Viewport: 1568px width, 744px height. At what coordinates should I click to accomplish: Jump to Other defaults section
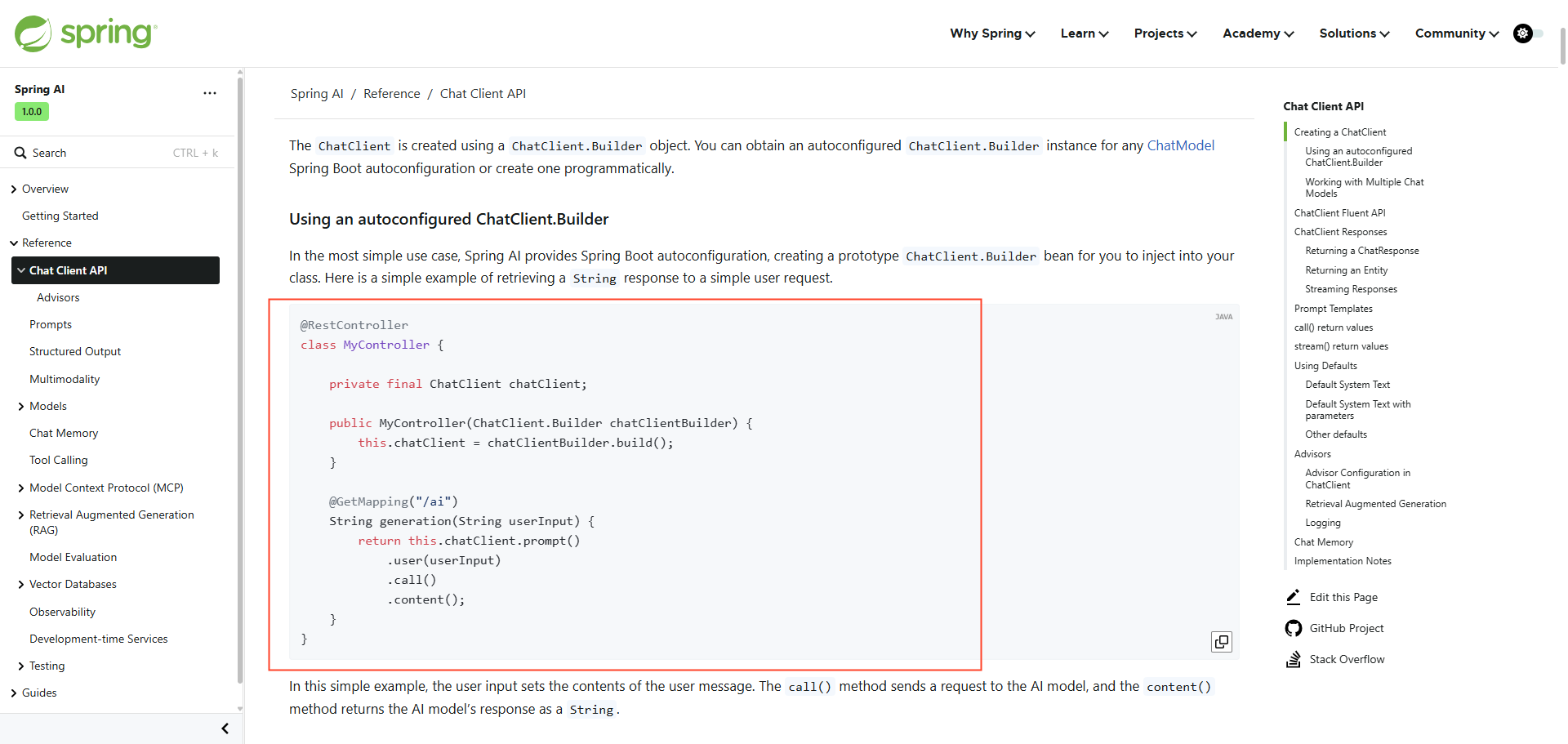click(x=1336, y=434)
